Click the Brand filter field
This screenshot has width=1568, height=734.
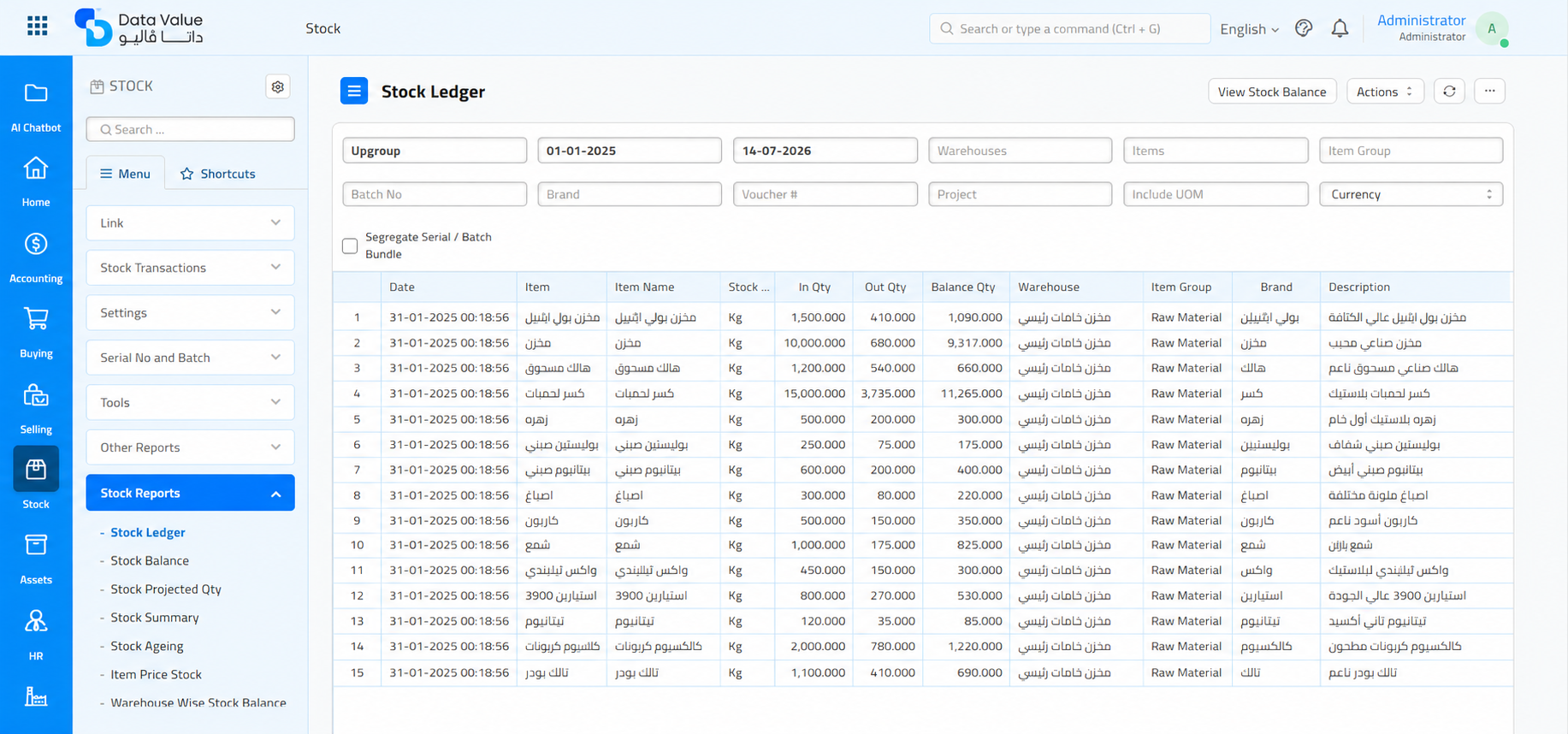(630, 194)
